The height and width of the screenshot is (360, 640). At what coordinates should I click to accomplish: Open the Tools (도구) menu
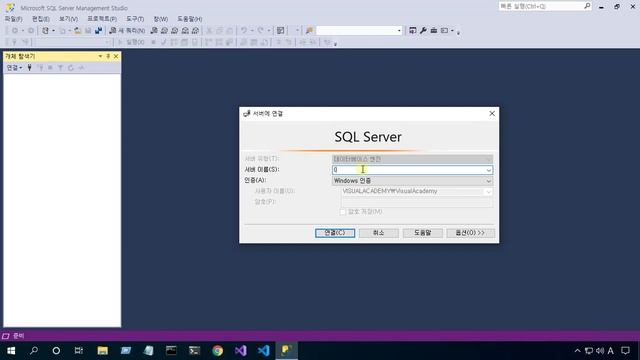click(135, 19)
